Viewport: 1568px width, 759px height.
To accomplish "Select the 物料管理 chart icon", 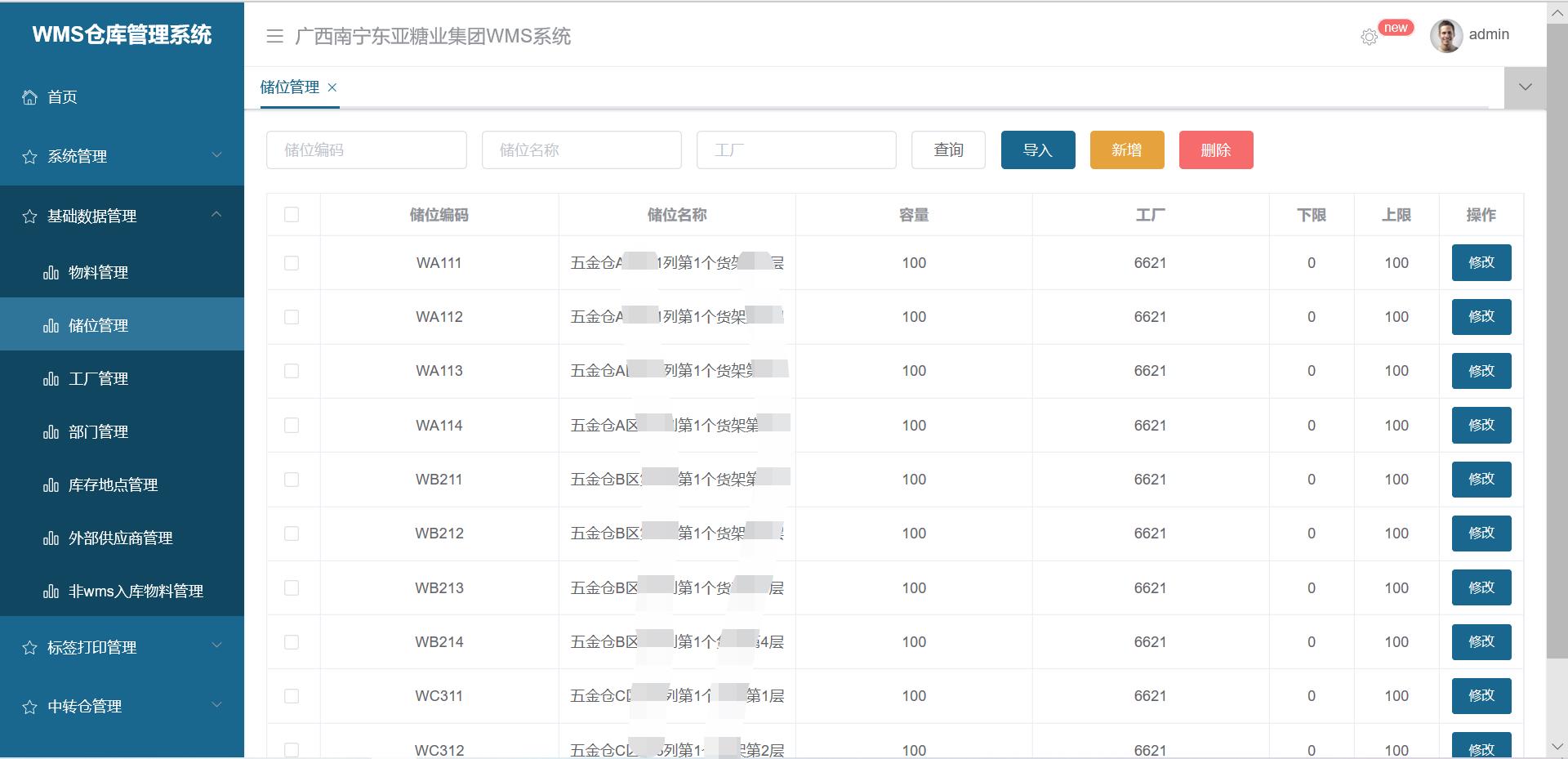I will pos(51,272).
